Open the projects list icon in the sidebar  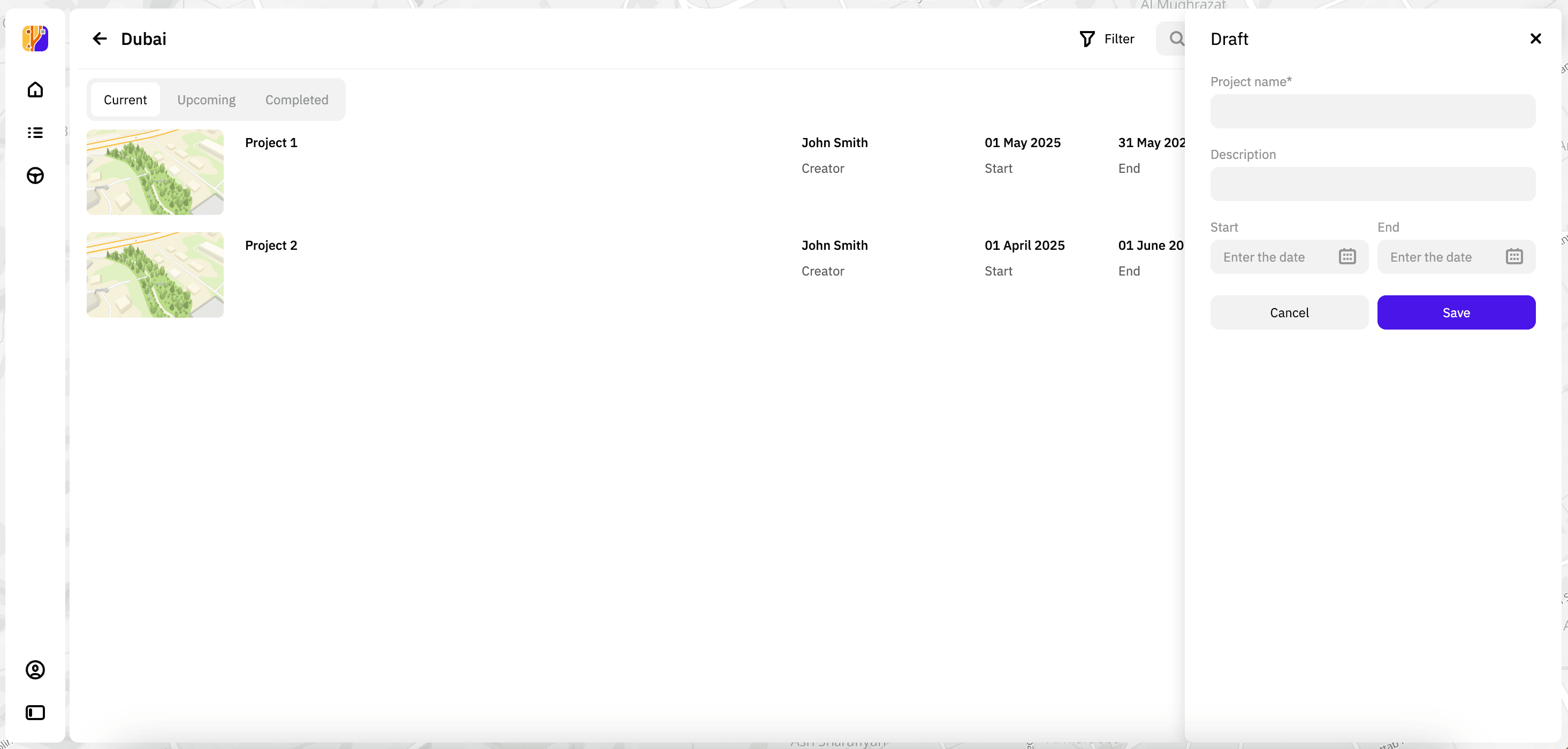point(35,133)
